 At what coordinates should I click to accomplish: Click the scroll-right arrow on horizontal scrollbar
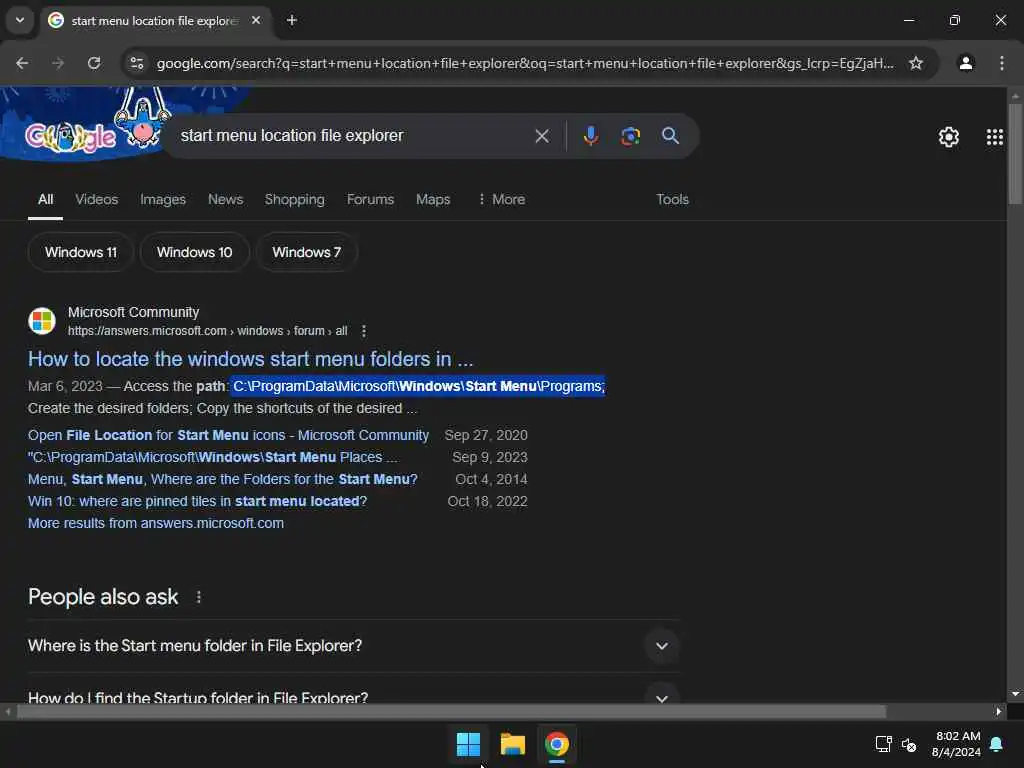coord(998,711)
